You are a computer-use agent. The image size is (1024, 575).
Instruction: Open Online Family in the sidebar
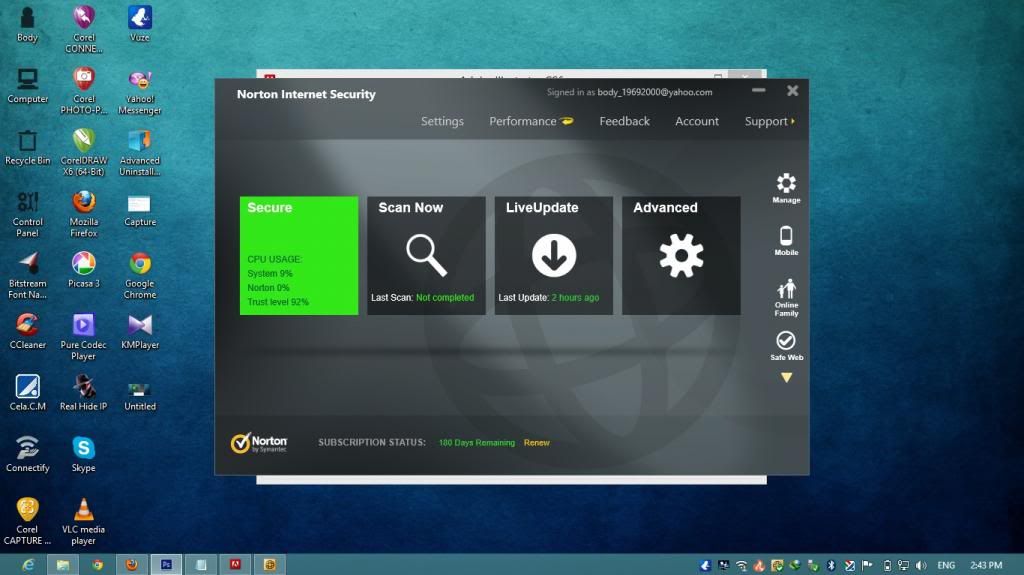[786, 297]
